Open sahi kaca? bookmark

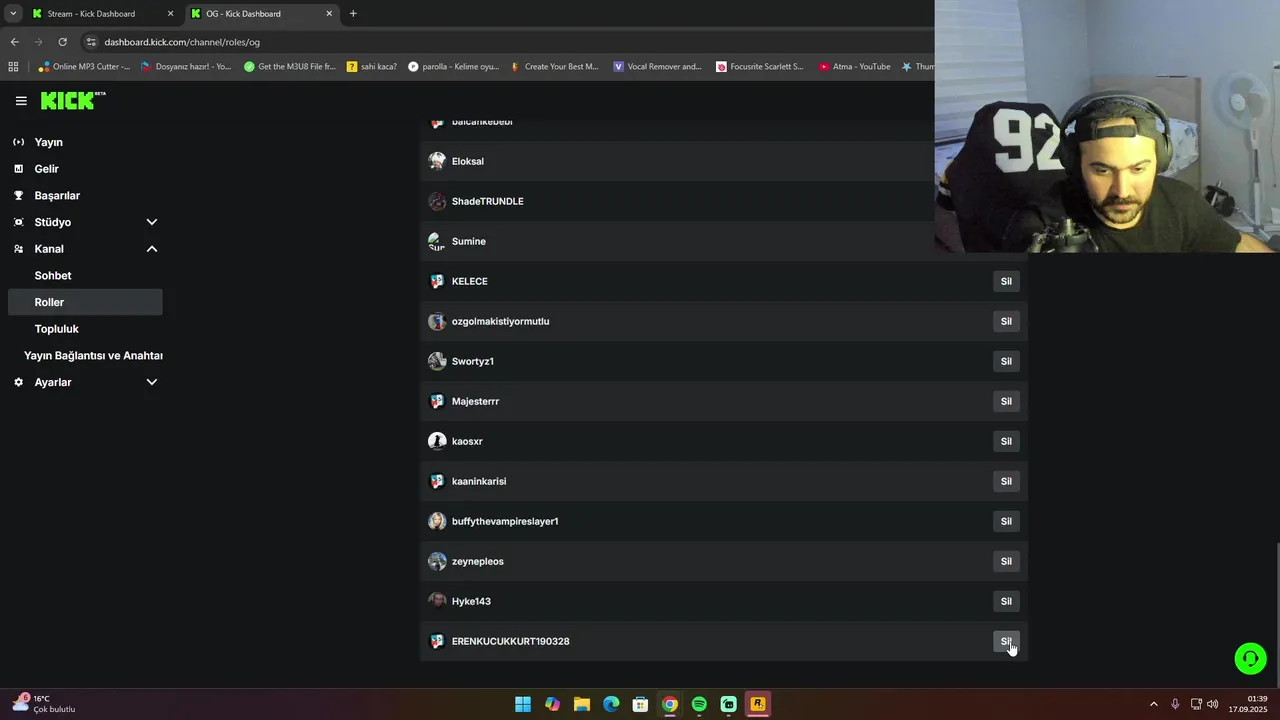point(372,67)
